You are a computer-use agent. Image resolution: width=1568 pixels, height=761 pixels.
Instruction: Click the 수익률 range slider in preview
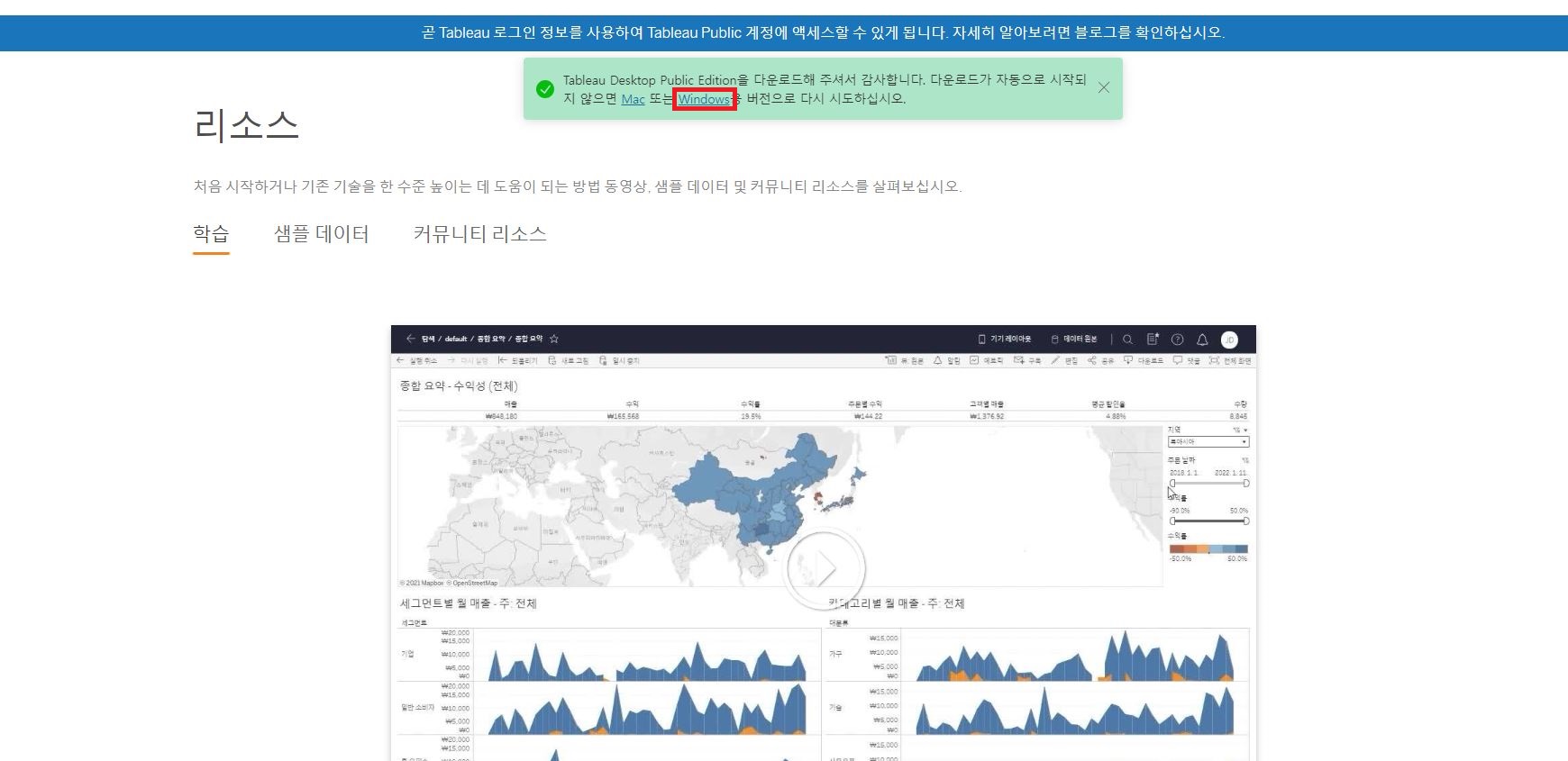(1209, 521)
